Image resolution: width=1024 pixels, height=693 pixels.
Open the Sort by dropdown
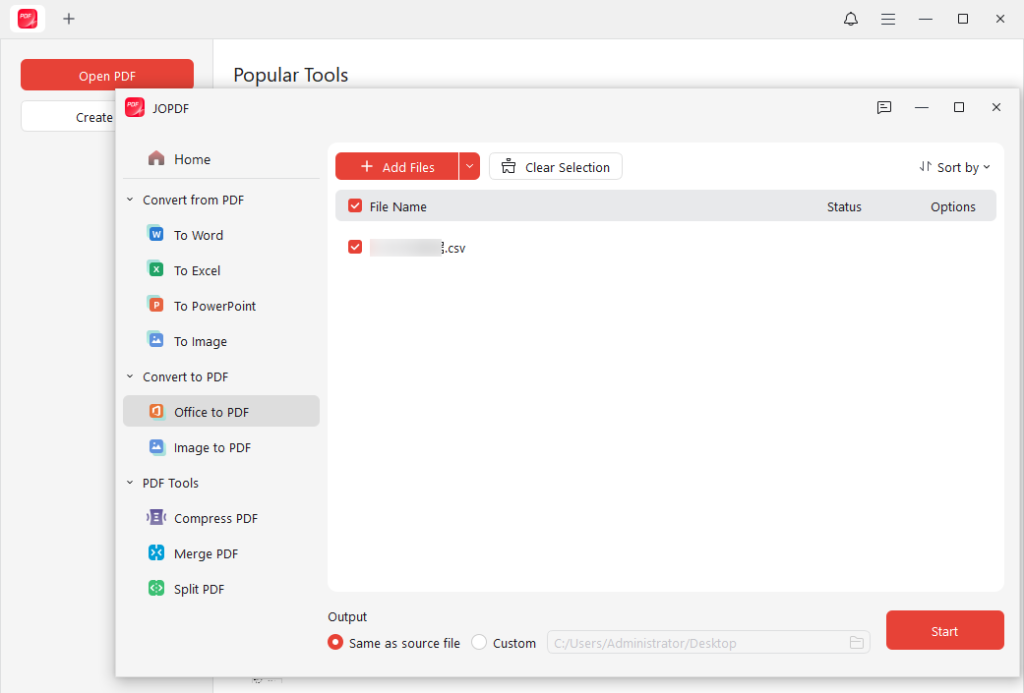point(954,167)
